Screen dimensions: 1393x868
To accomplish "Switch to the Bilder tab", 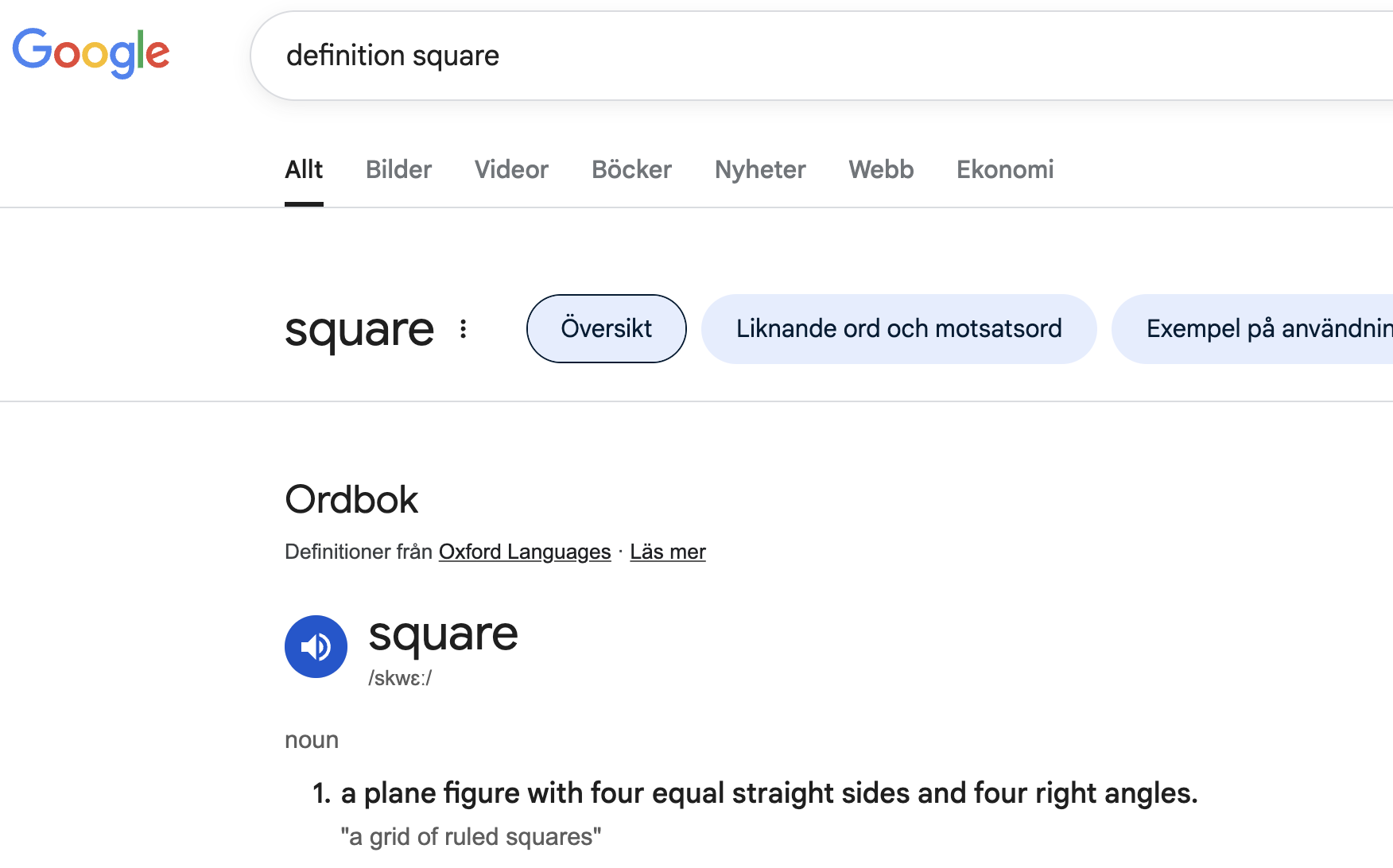I will 398,169.
